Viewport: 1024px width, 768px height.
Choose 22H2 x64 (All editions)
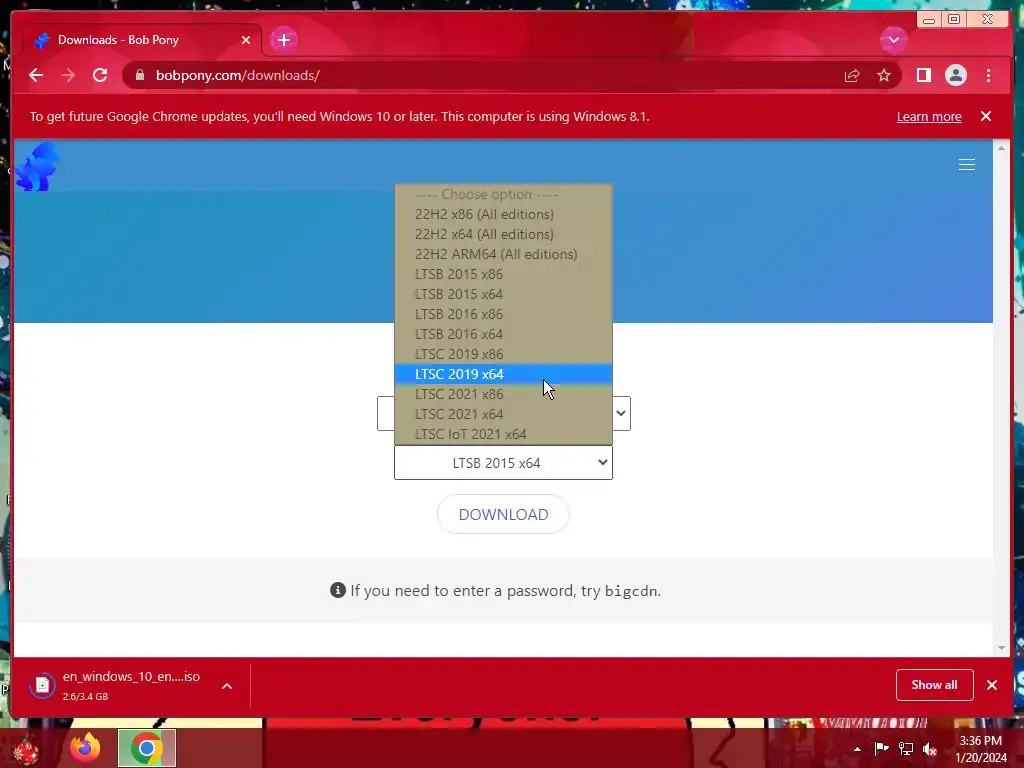[x=504, y=234]
